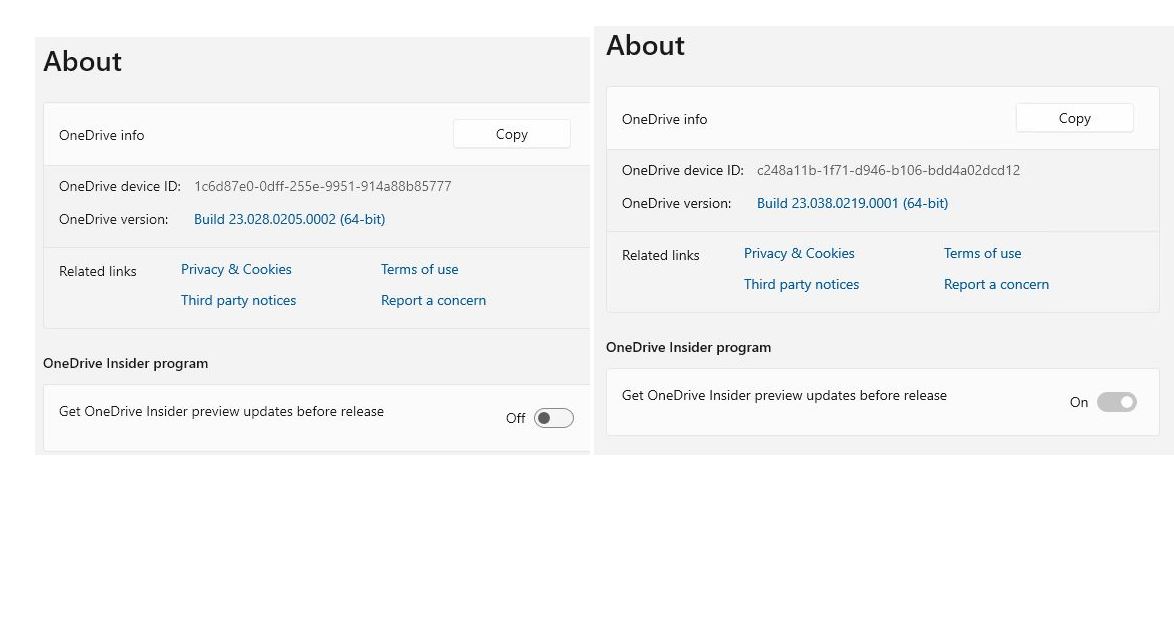Image resolution: width=1174 pixels, height=630 pixels.
Task: Click Copy beside device ID starting 1c6d87e0
Action: (511, 134)
